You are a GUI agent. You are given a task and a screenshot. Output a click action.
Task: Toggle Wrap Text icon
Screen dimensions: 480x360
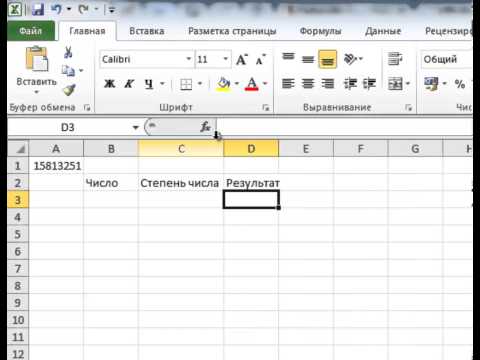[x=395, y=59]
